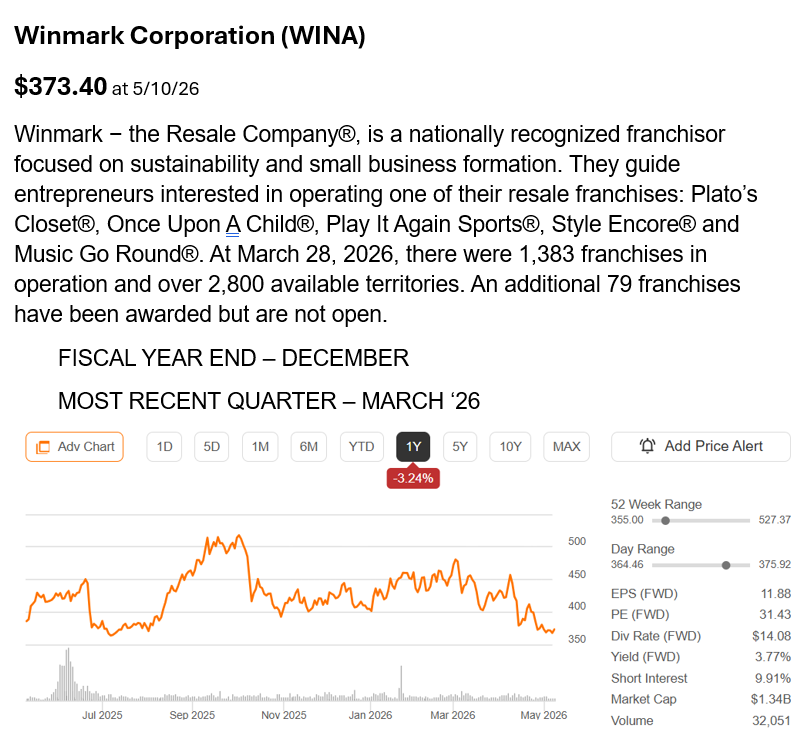The image size is (801, 741).
Task: Click the -3.24% change badge
Action: coord(413,479)
